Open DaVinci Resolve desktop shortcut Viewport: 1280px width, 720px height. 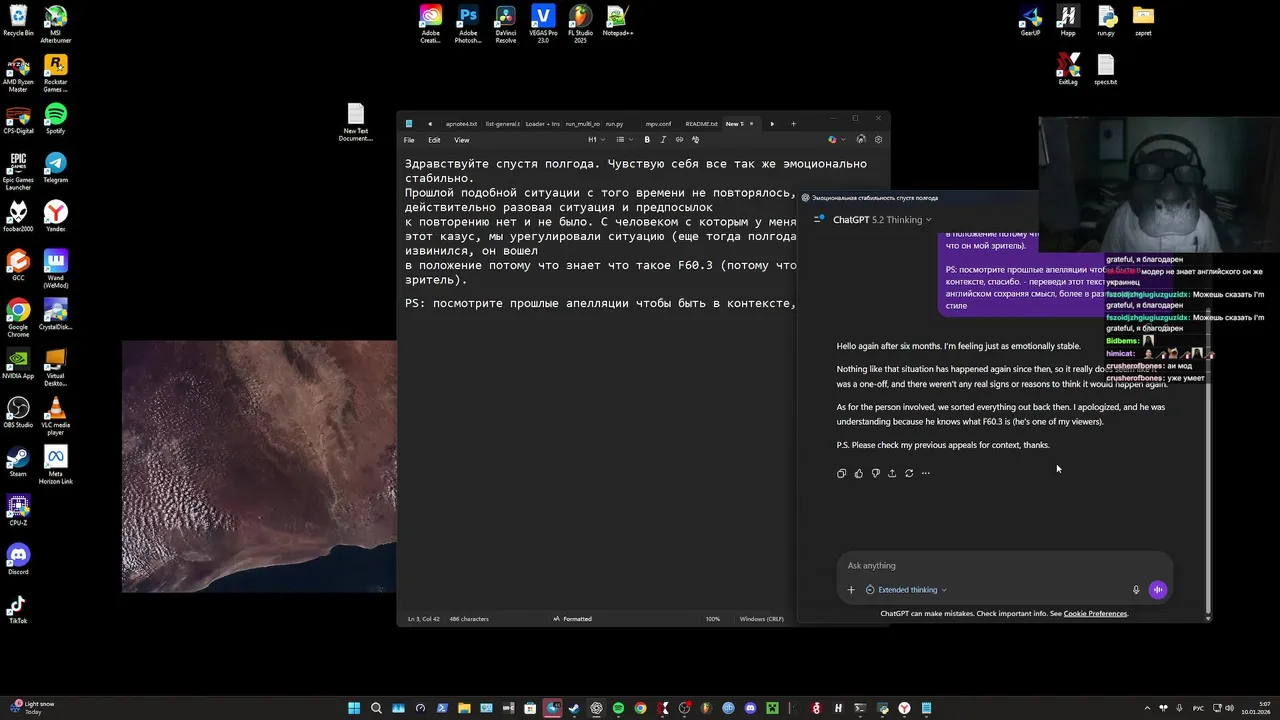click(506, 24)
